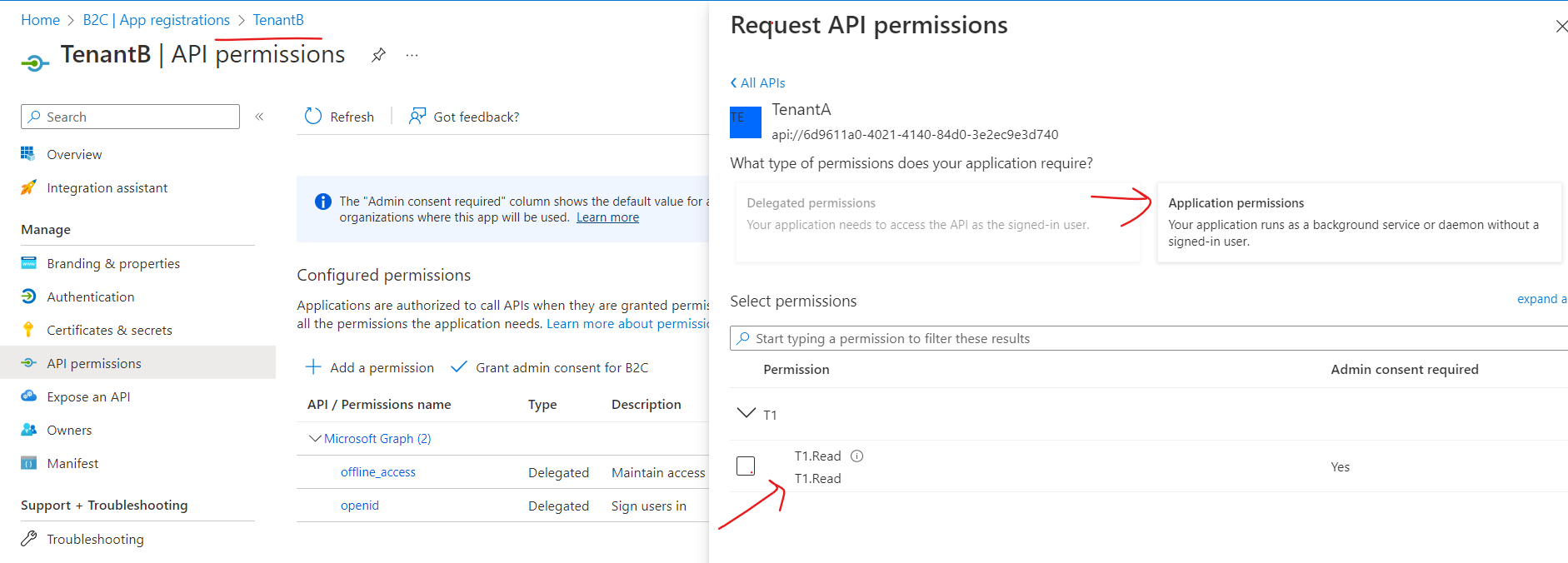Open Learn more about permissions link
1568x563 pixels.
coord(627,324)
